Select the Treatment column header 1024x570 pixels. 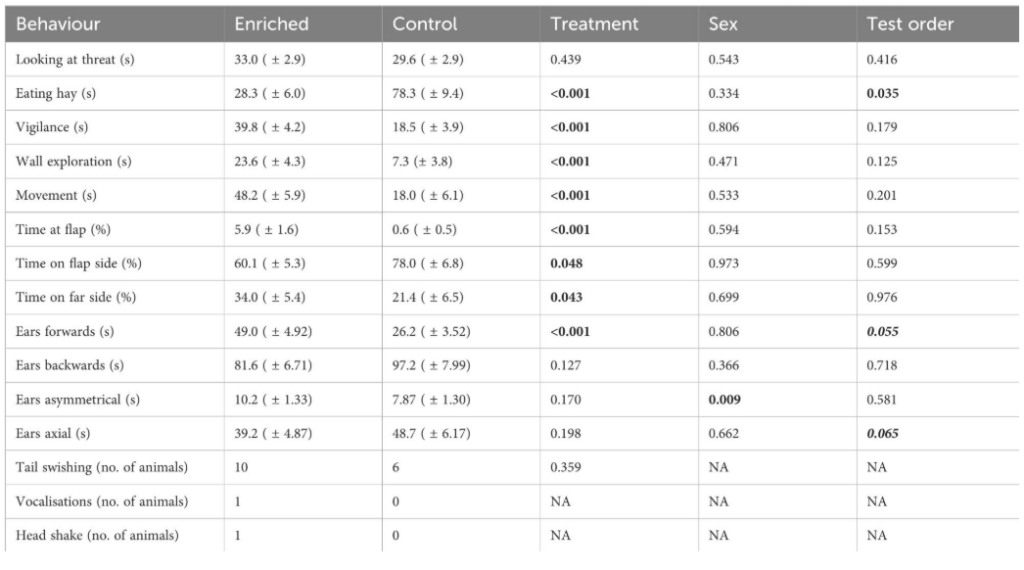[595, 24]
